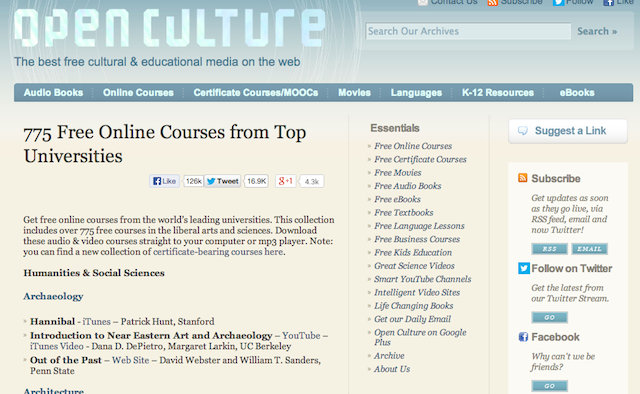Image resolution: width=640 pixels, height=394 pixels.
Task: Click the Suggest a Link button
Action: [x=568, y=131]
